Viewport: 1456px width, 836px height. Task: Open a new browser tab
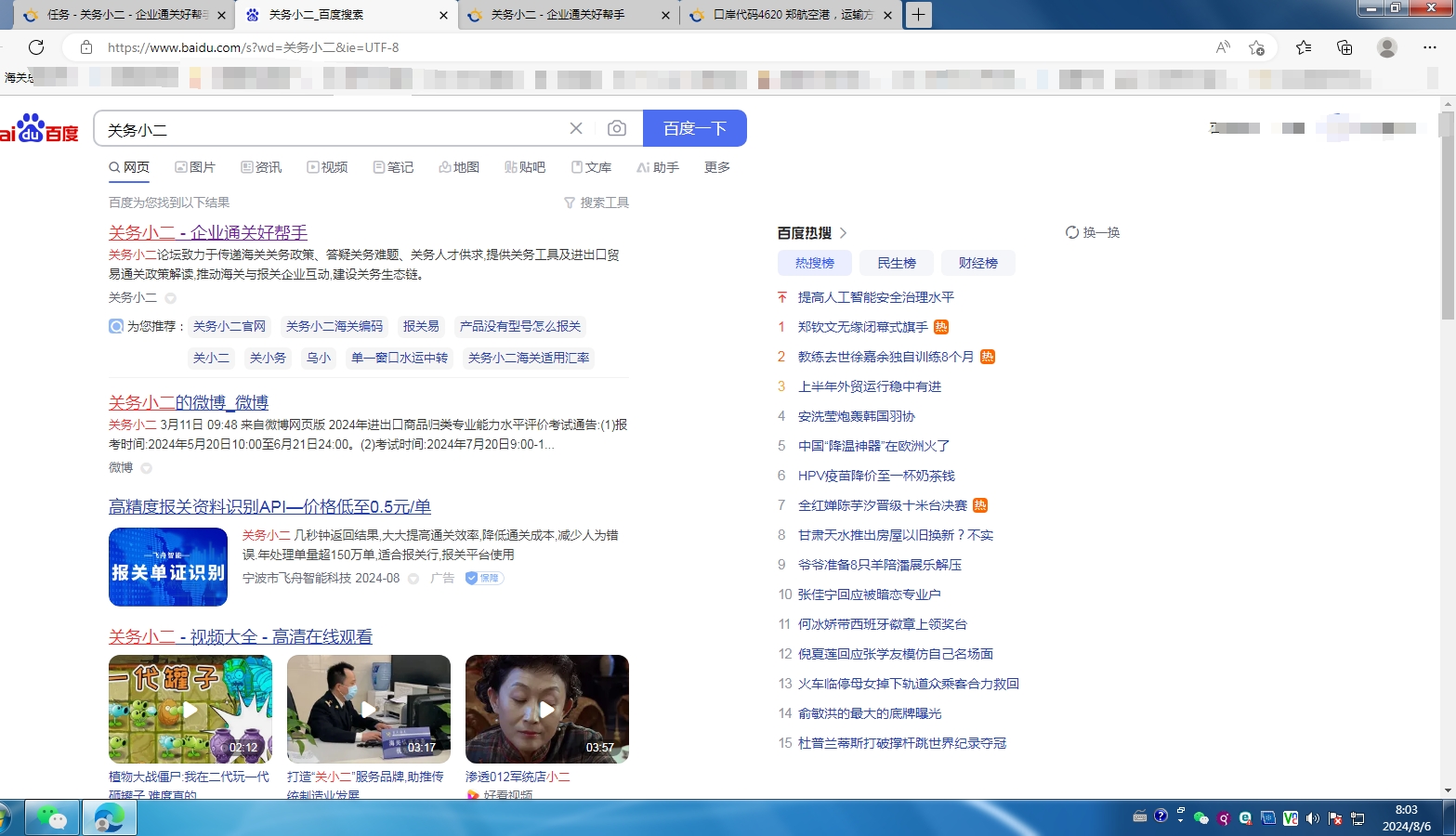pos(918,14)
